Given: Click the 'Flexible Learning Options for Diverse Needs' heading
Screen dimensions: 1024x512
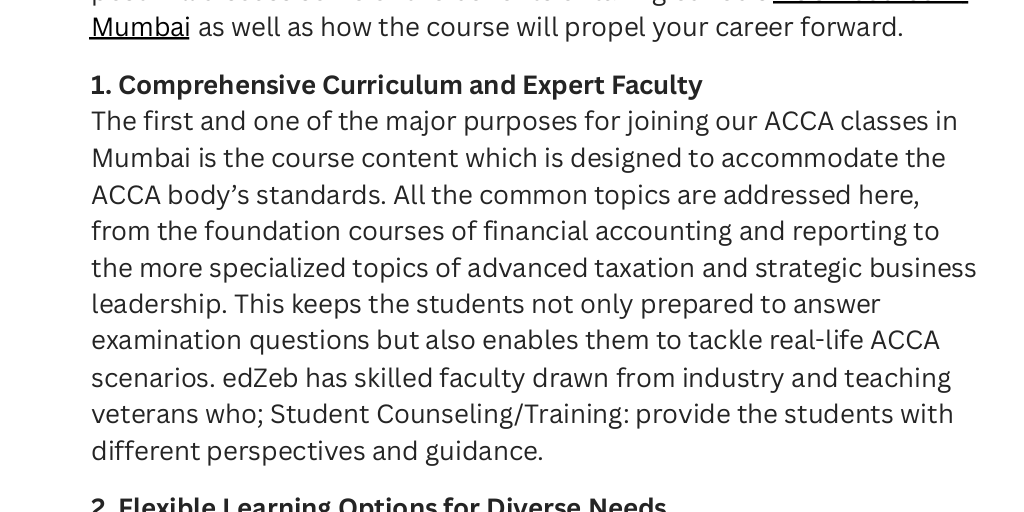Looking at the screenshot, I should pos(392,505).
